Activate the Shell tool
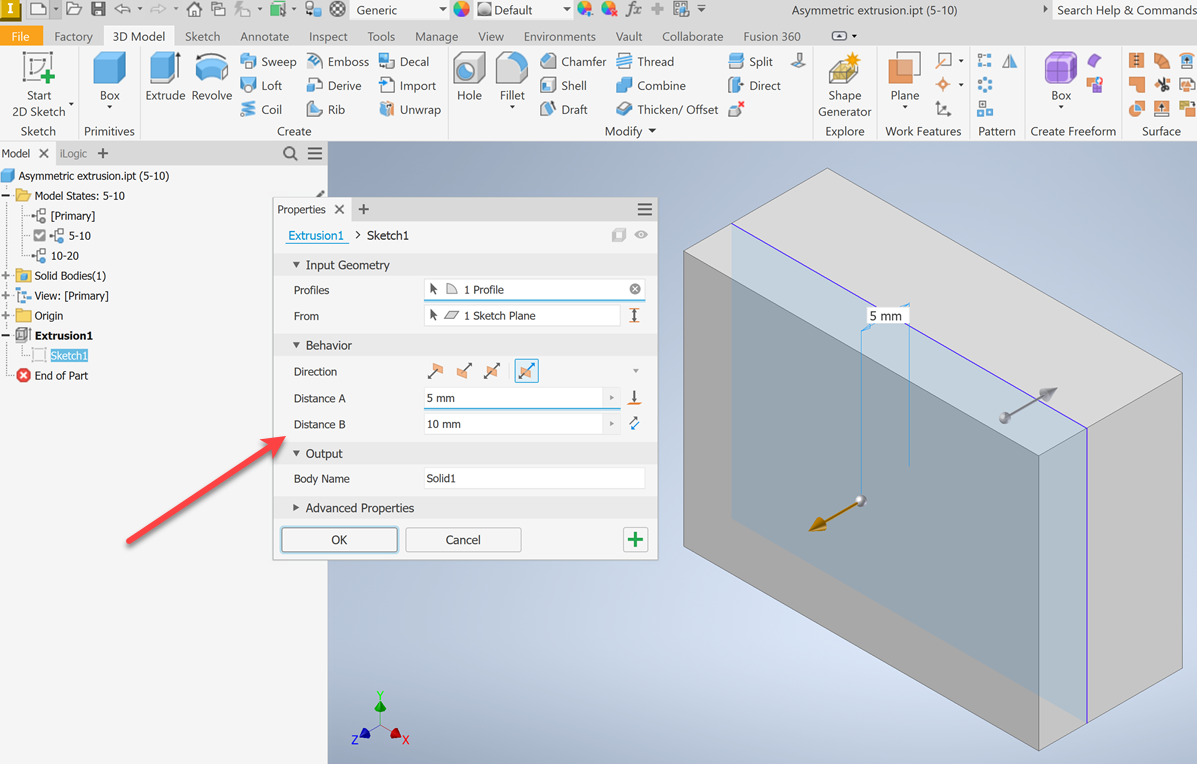Image resolution: width=1197 pixels, height=764 pixels. 566,85
